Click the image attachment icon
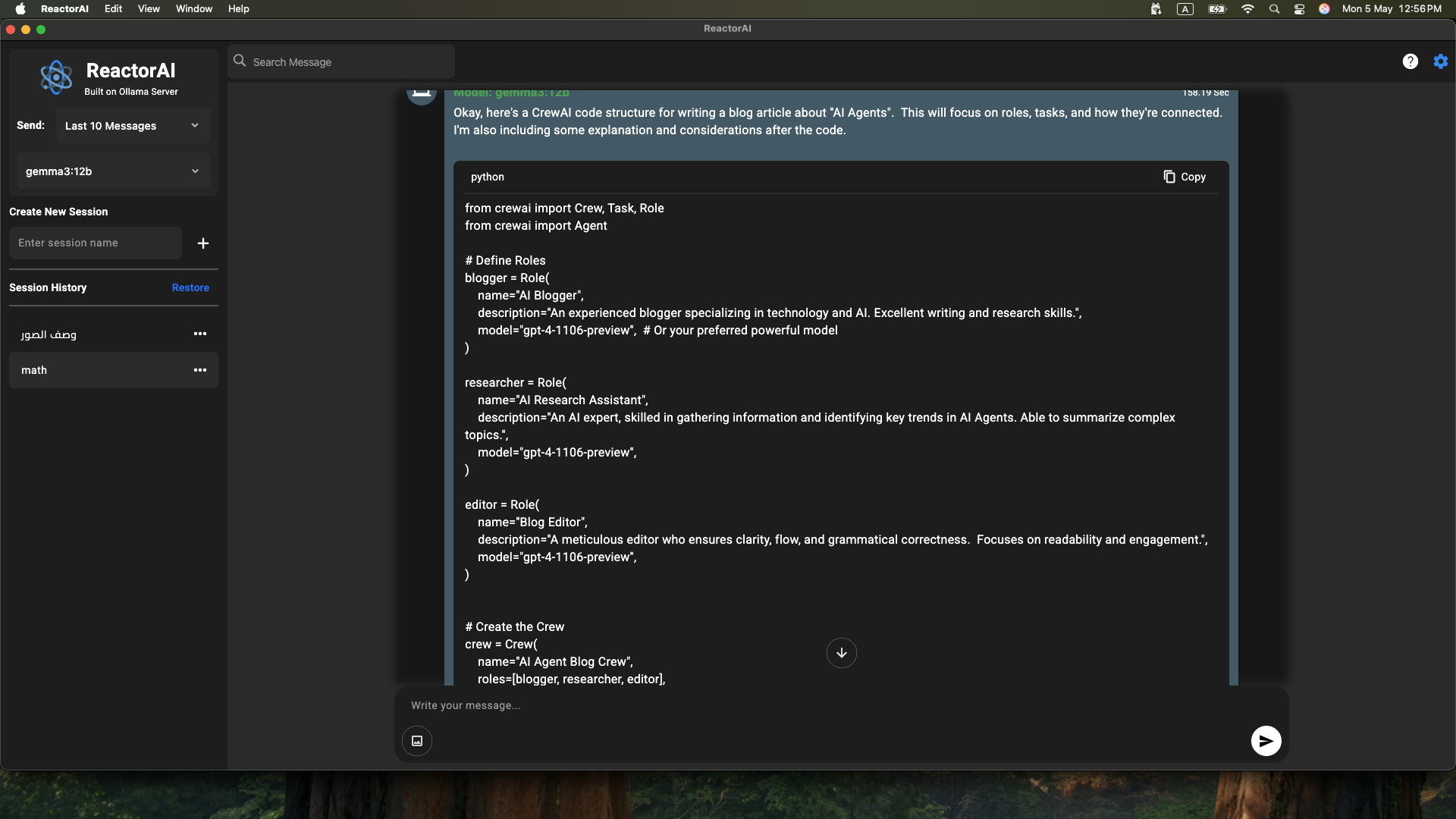1456x819 pixels. click(x=417, y=741)
